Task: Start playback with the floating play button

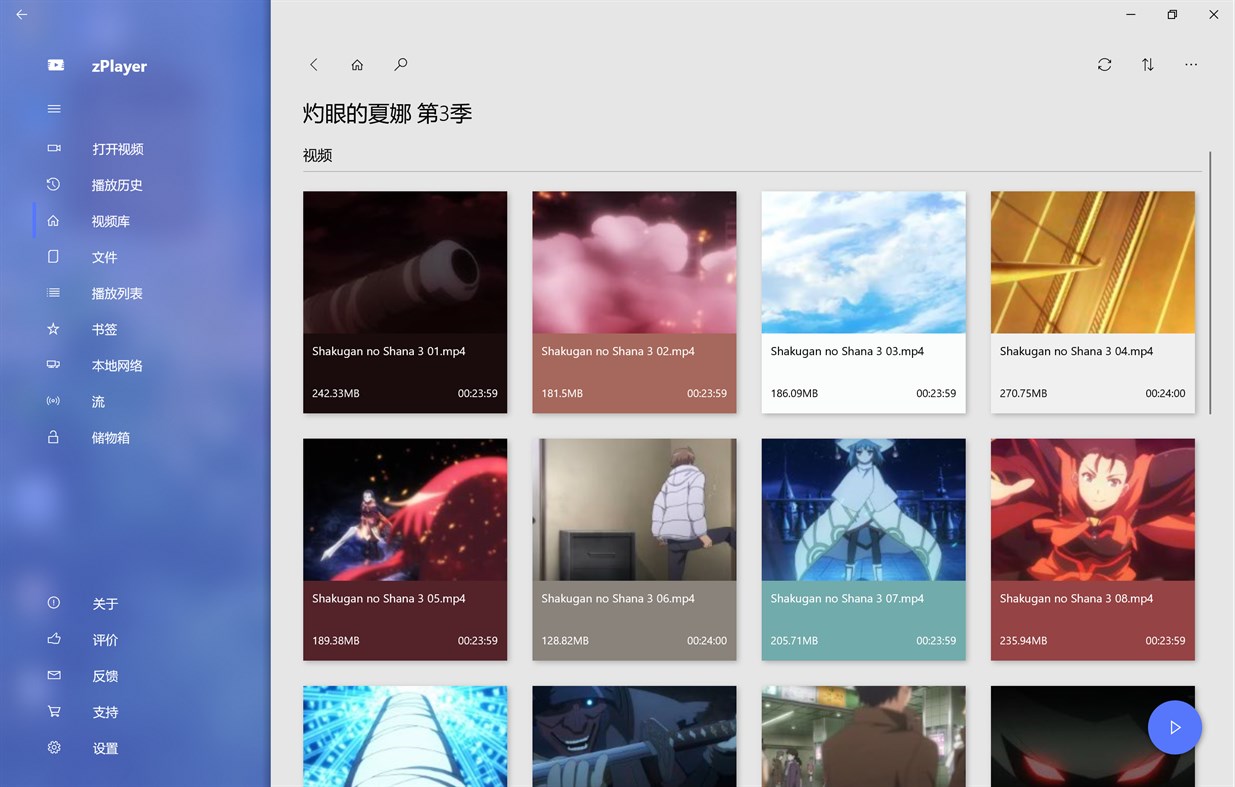Action: coord(1174,727)
